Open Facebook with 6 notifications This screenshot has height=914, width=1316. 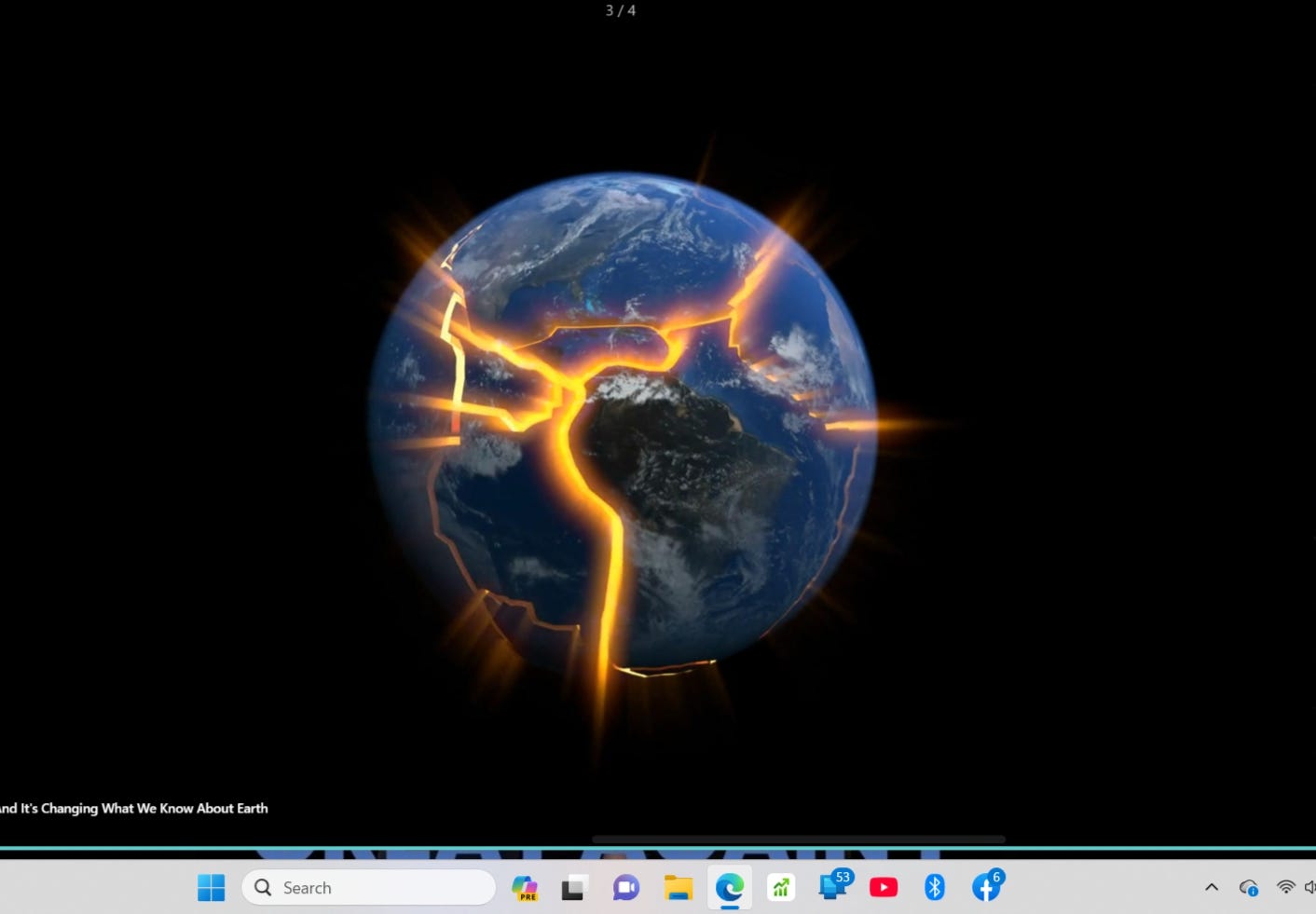click(x=987, y=886)
